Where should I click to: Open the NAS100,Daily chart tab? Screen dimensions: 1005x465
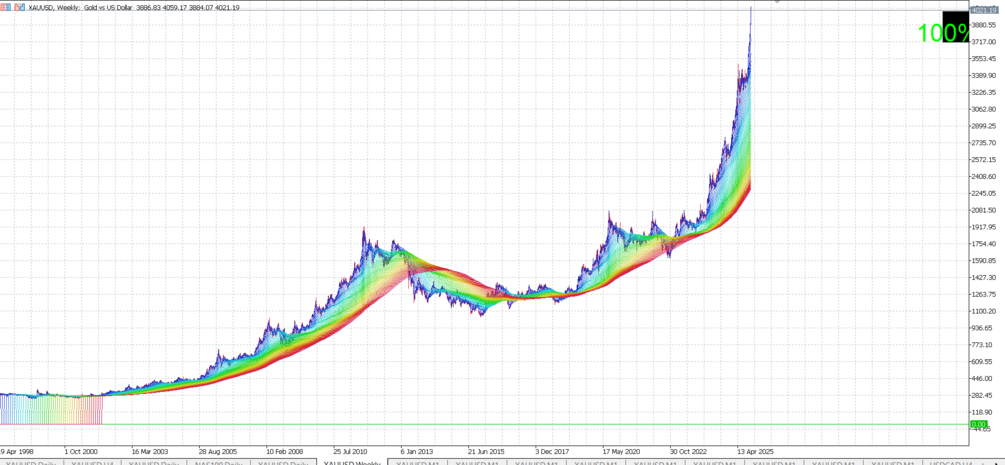(221, 461)
